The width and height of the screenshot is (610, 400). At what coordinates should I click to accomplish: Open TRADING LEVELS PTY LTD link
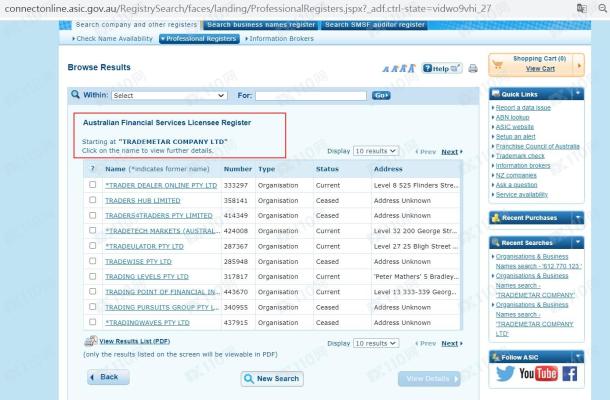[147, 277]
